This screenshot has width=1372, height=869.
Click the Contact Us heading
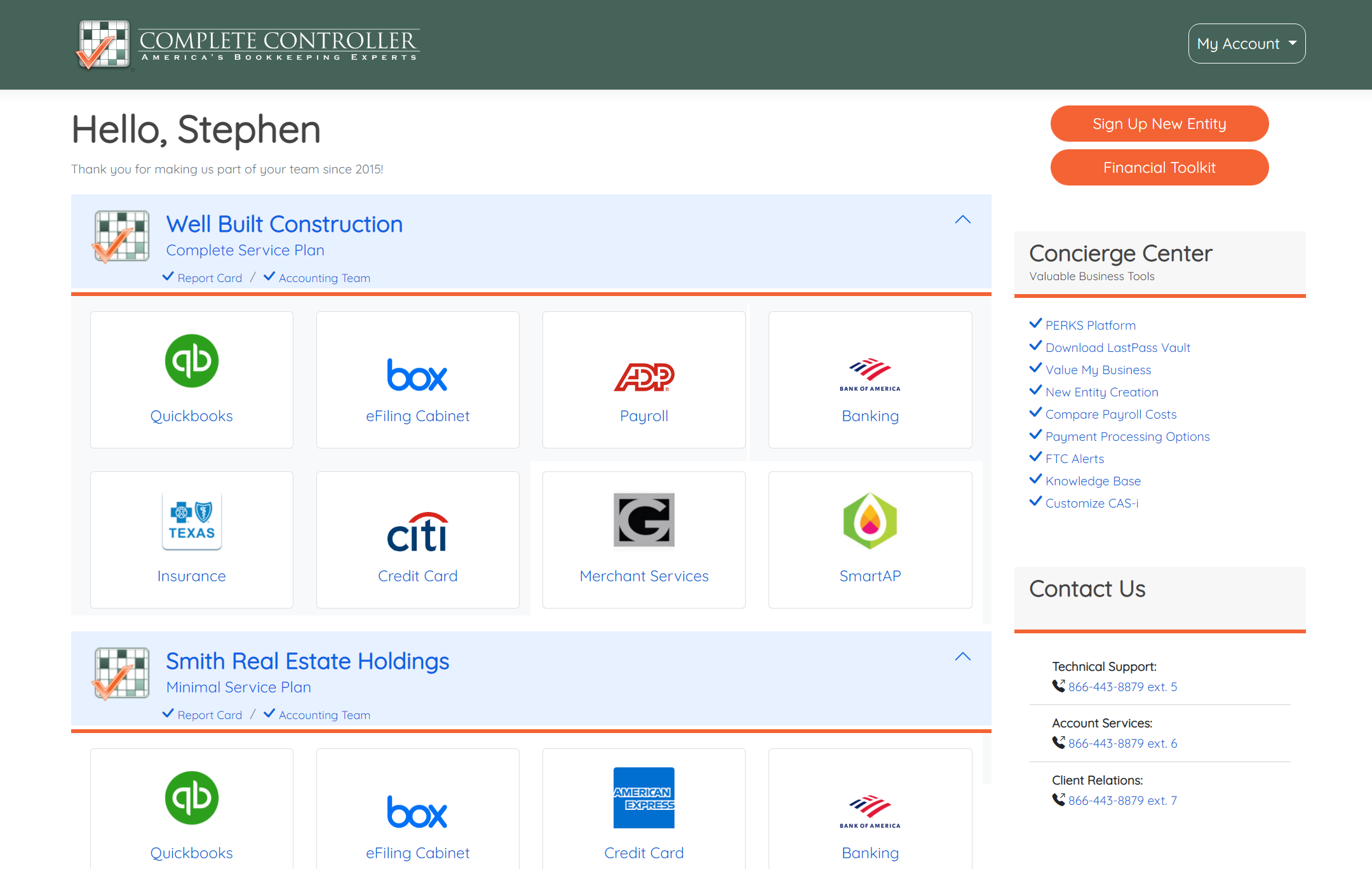[1087, 589]
